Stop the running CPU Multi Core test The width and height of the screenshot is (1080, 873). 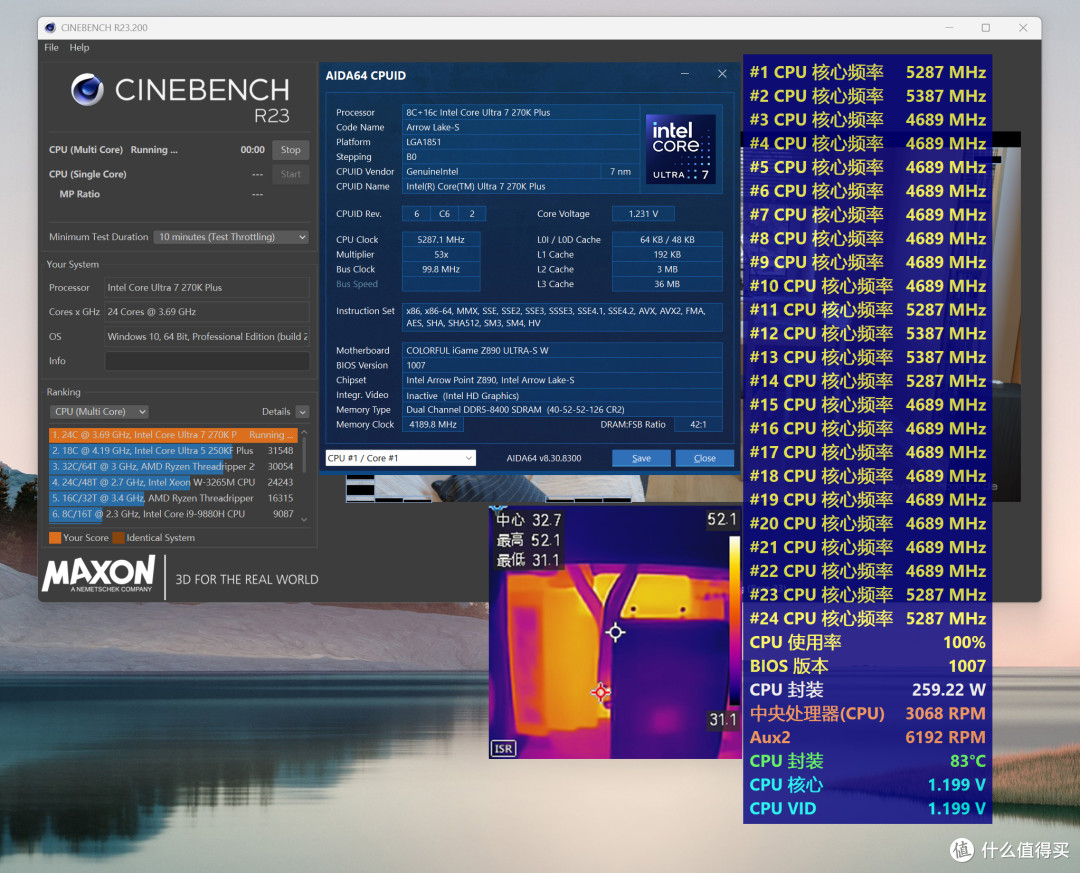click(x=290, y=150)
